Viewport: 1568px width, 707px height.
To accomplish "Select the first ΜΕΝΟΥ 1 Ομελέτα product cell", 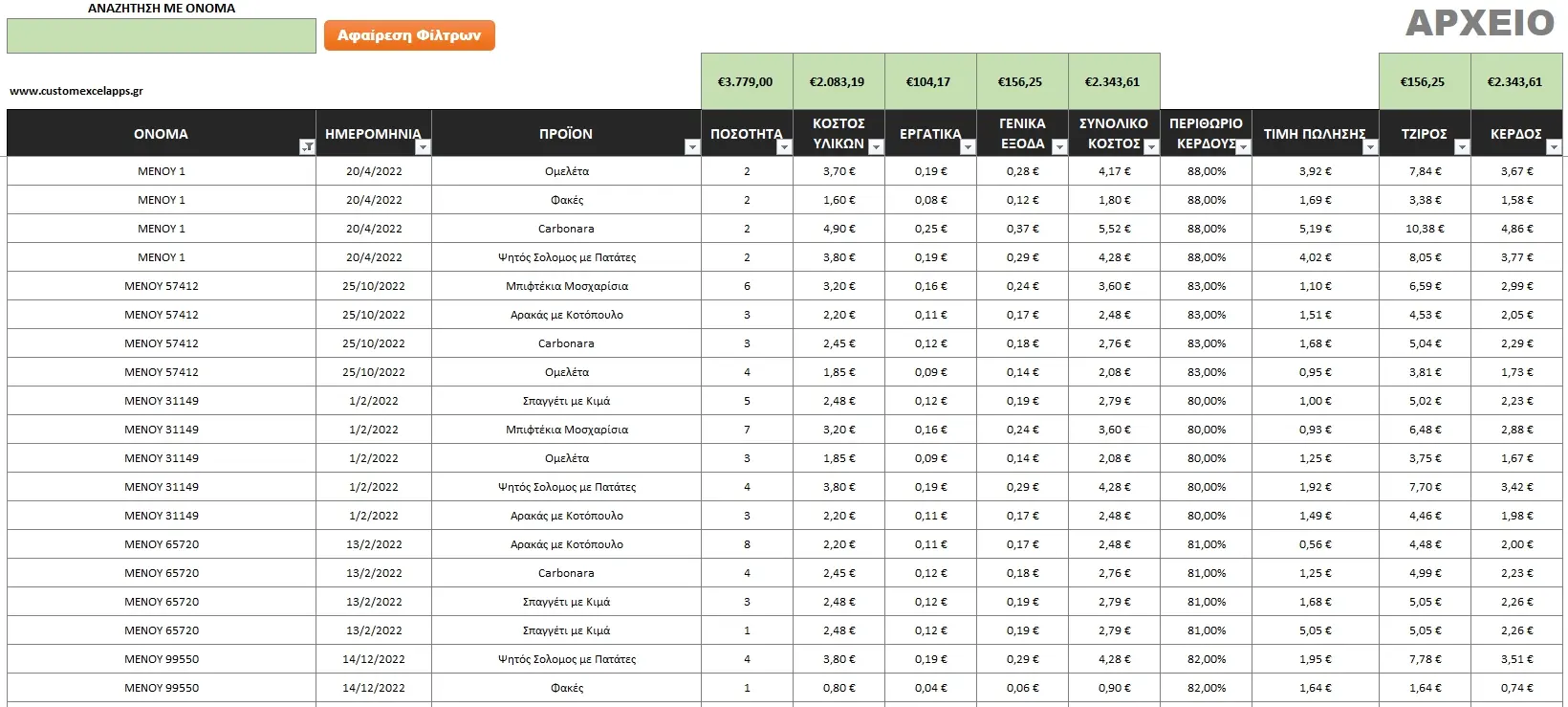I will click(566, 171).
